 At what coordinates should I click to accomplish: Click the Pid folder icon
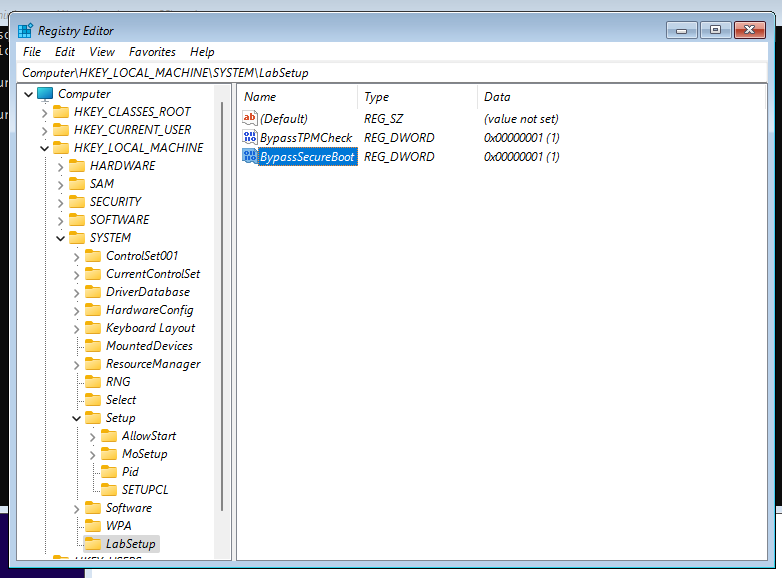coord(109,471)
